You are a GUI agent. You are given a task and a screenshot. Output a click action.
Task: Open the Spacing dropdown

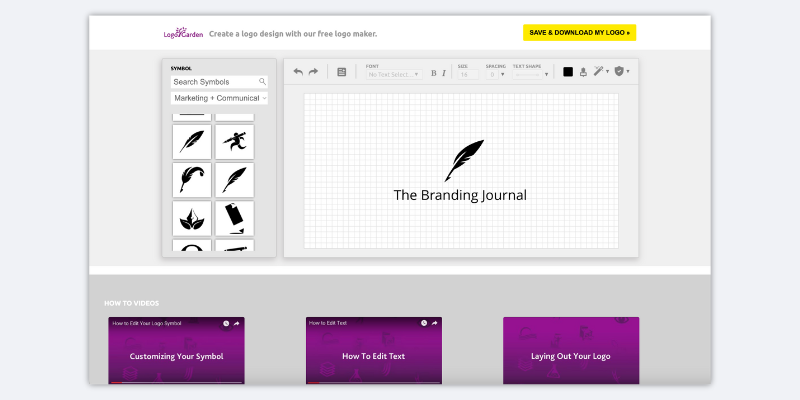(x=496, y=74)
